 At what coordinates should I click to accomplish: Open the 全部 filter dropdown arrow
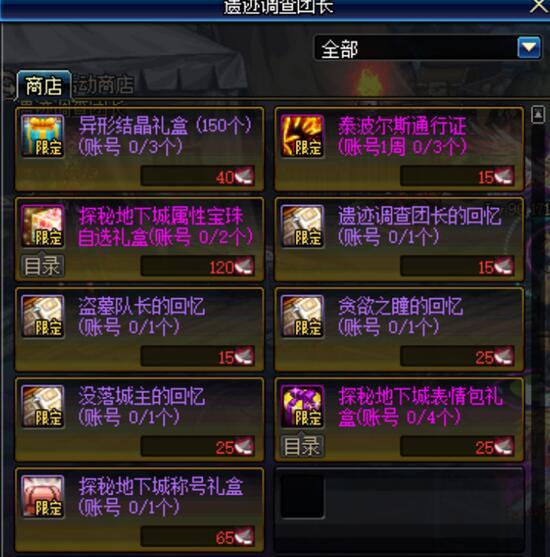[529, 48]
